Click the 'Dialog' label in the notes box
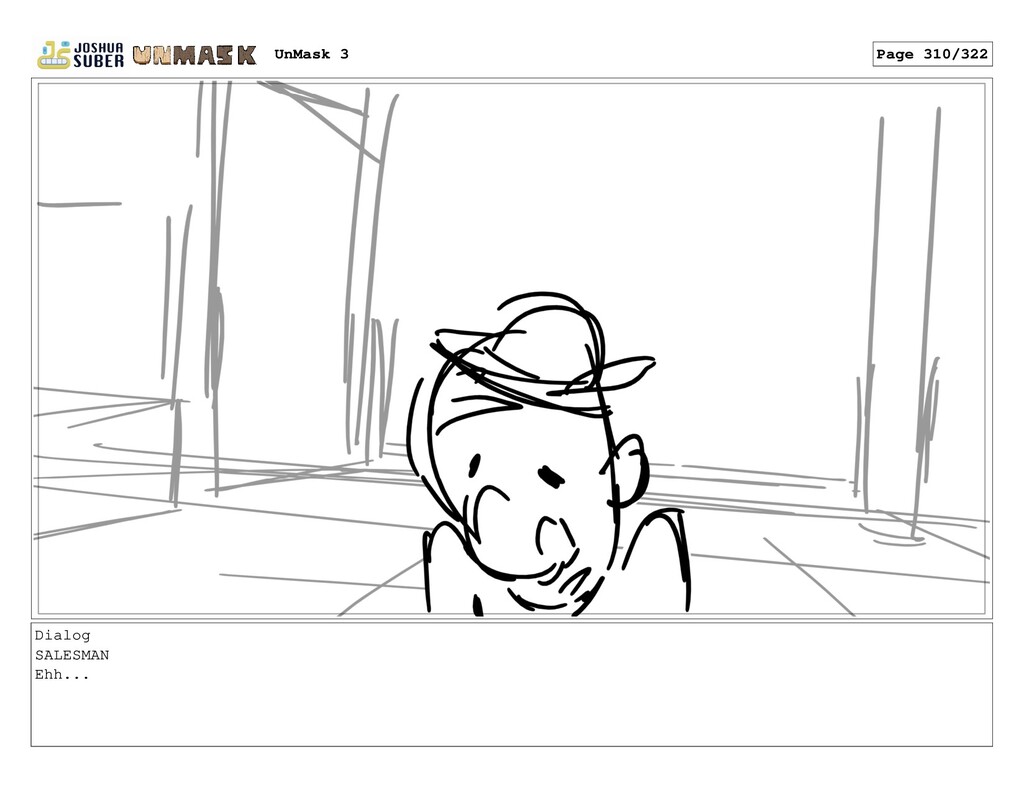This screenshot has height=793, width=1024. tap(63, 635)
